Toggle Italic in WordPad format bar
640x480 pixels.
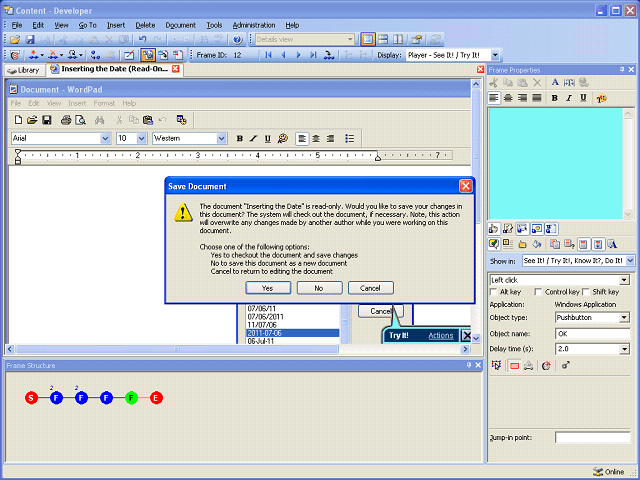pyautogui.click(x=253, y=138)
